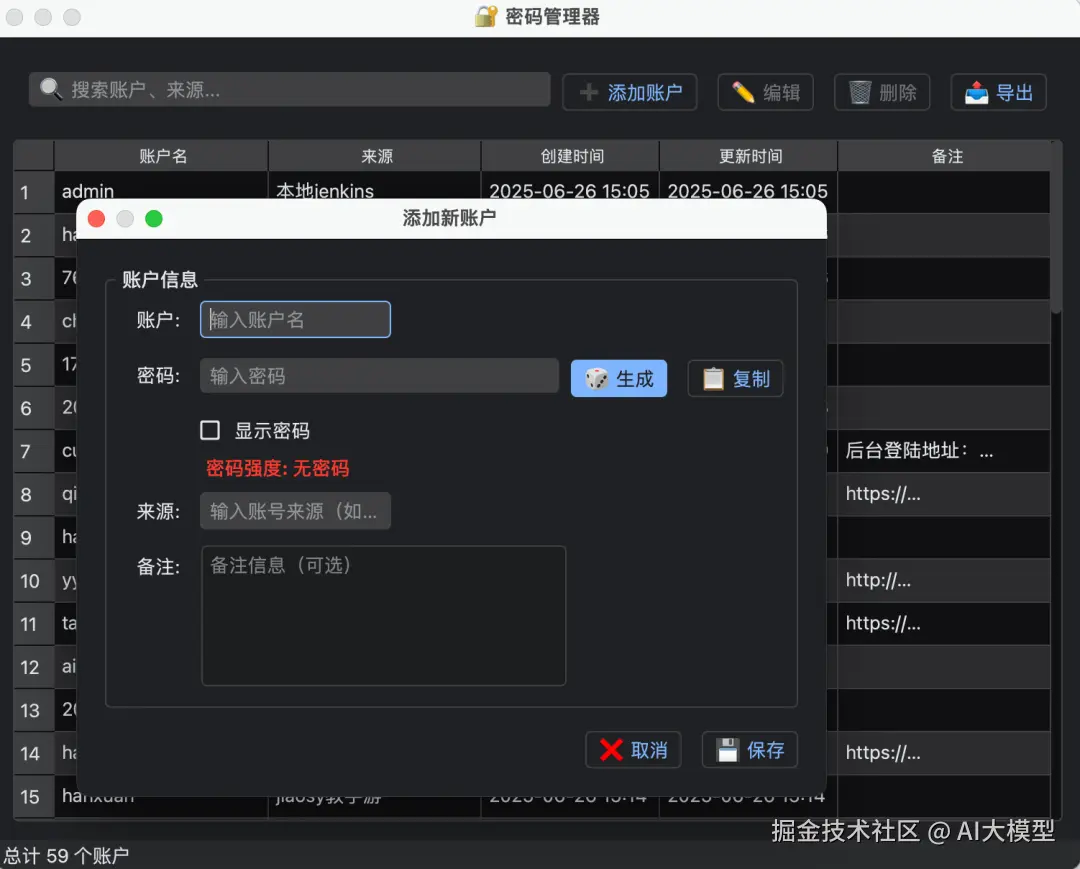Image resolution: width=1080 pixels, height=869 pixels.
Task: Click the dice icon to generate password
Action: [x=597, y=378]
